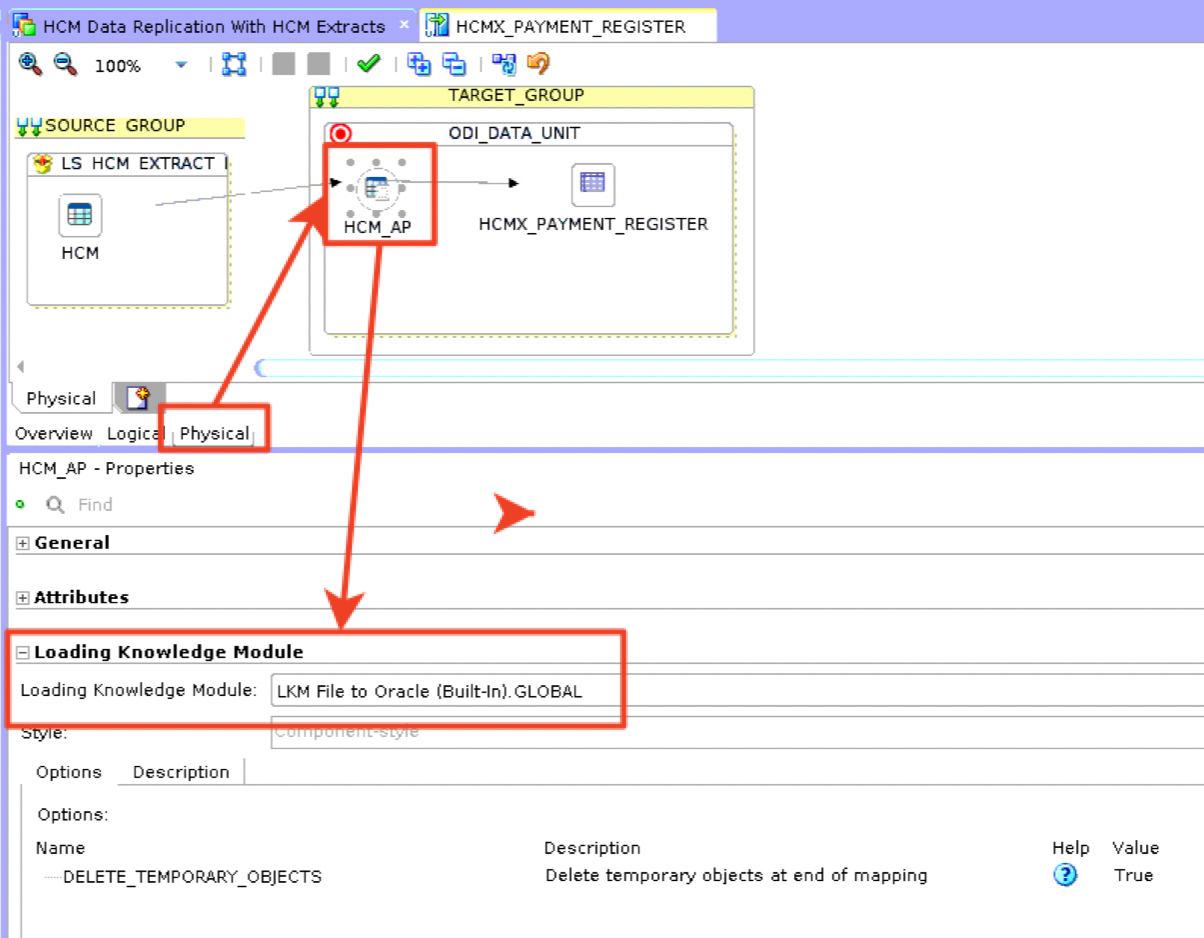Click the green checkmark validate icon
The height and width of the screenshot is (938, 1204).
click(369, 64)
